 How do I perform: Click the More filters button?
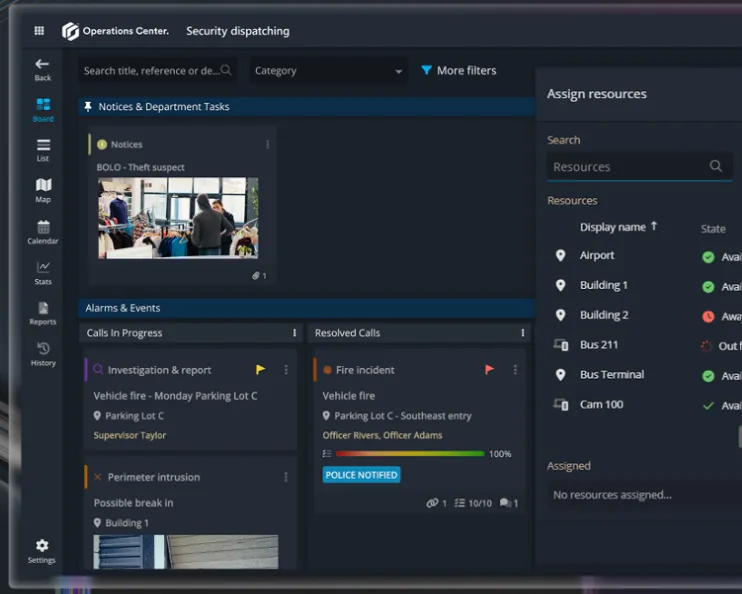(458, 71)
